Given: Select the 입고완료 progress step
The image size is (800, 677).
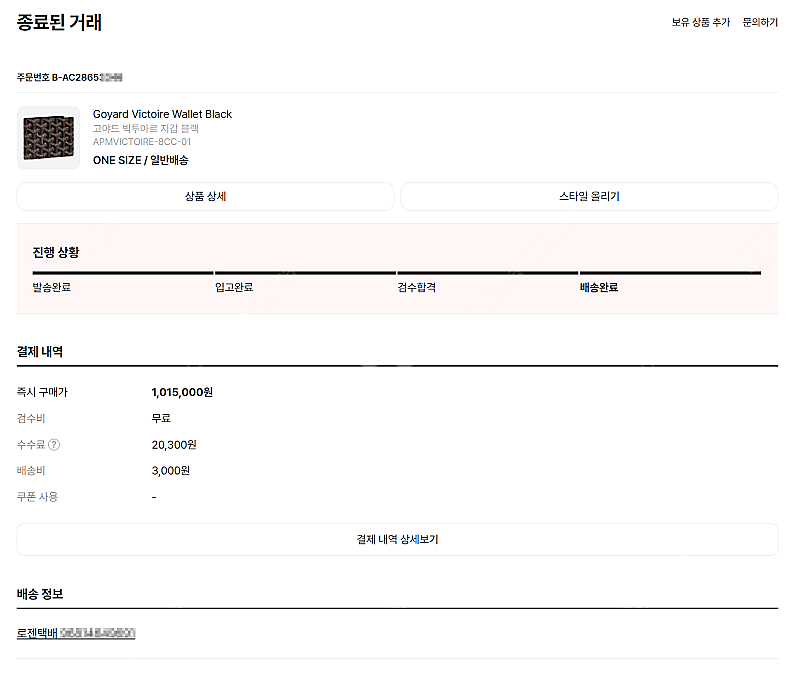Looking at the screenshot, I should [x=234, y=287].
